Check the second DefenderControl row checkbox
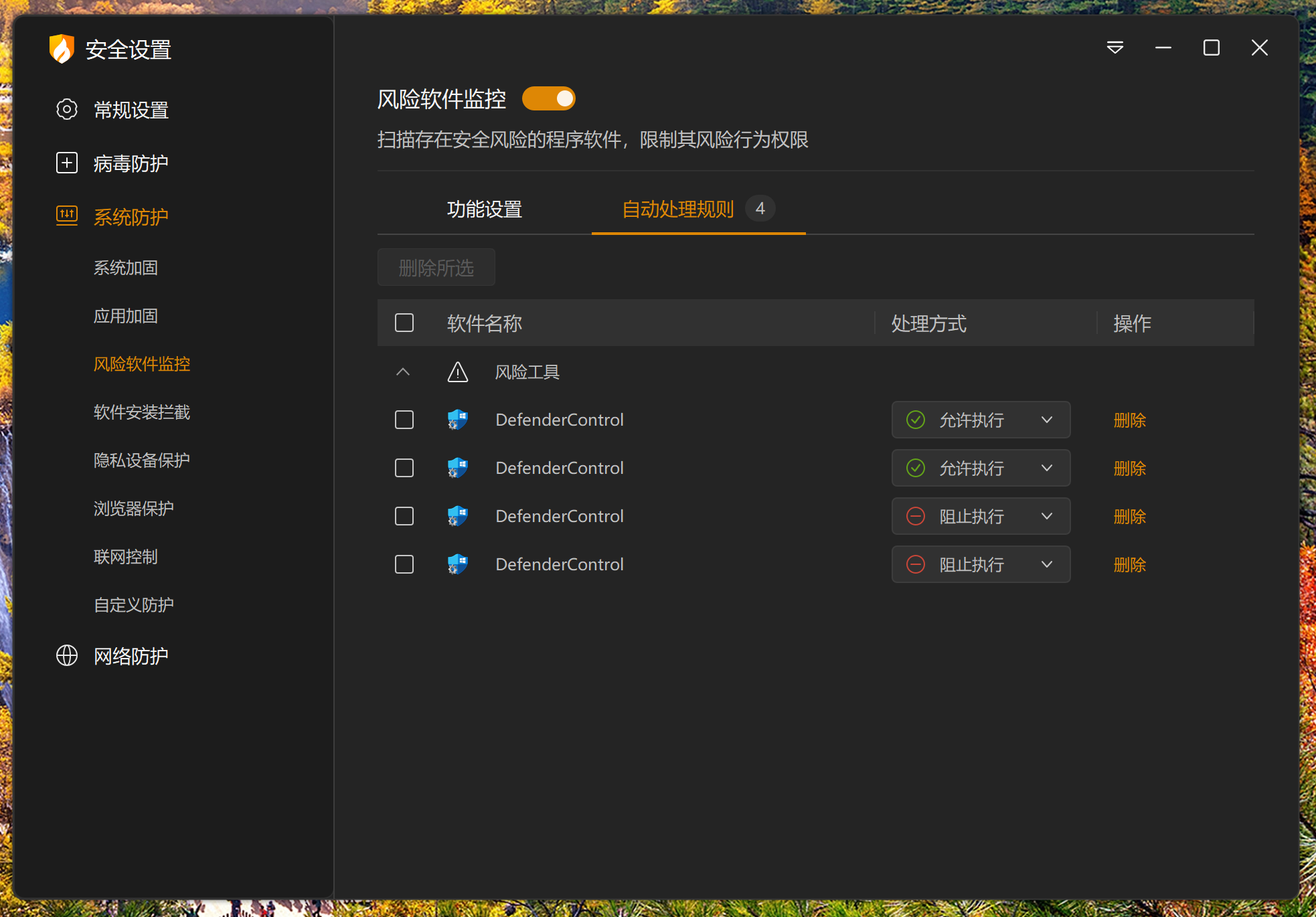 click(x=404, y=468)
